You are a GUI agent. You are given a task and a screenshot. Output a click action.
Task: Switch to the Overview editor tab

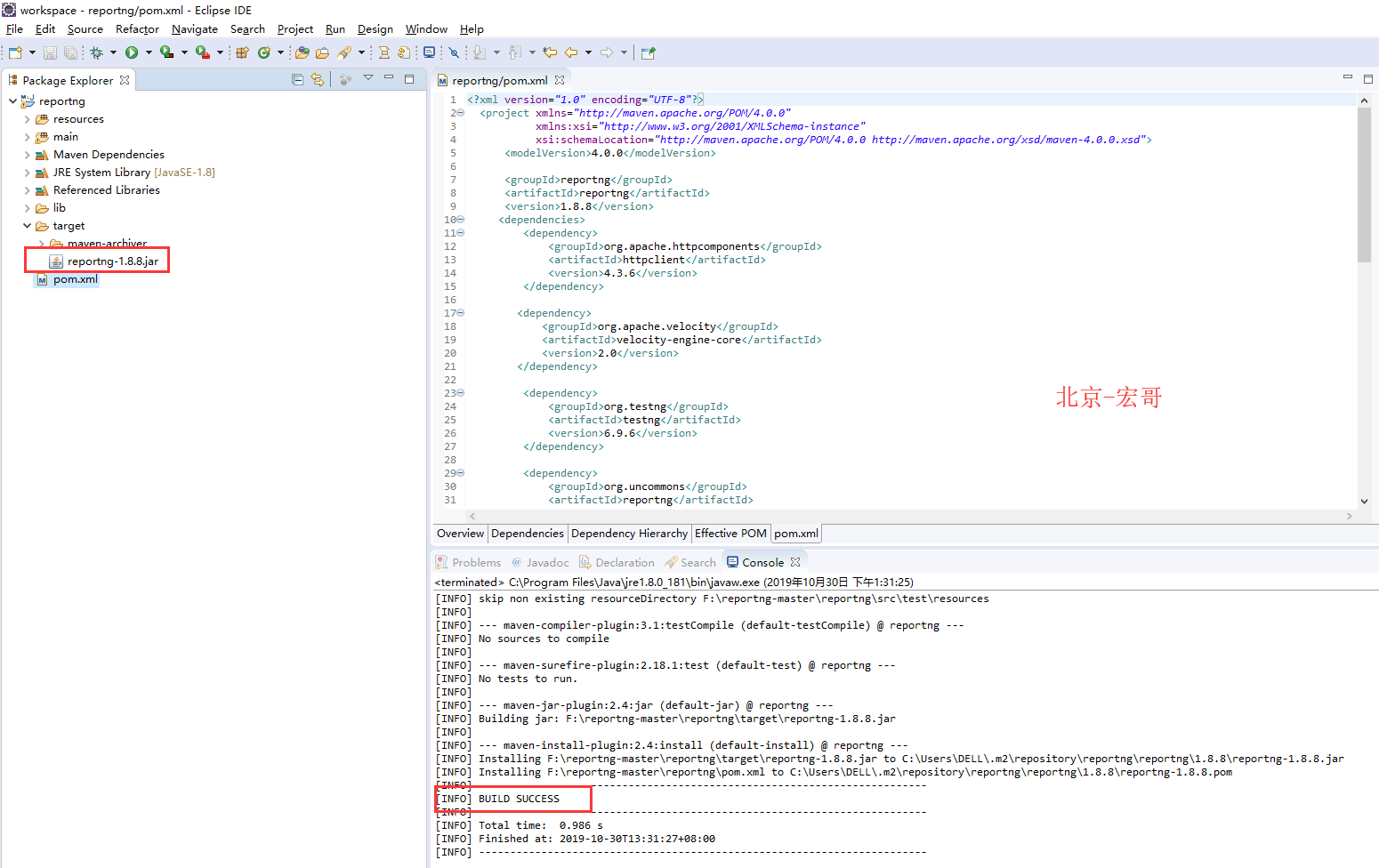coord(460,534)
